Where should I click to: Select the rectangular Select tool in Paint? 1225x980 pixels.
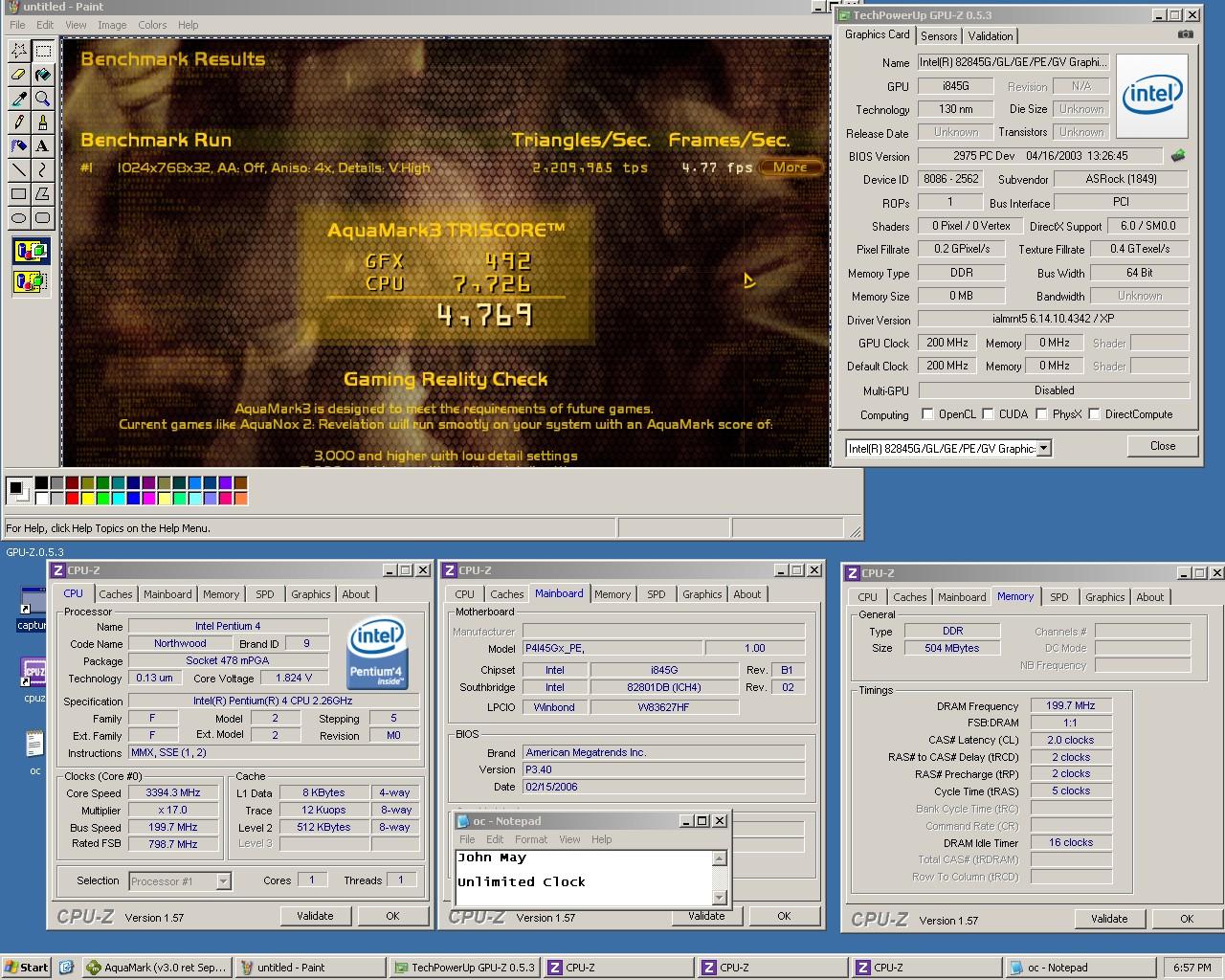coord(43,51)
